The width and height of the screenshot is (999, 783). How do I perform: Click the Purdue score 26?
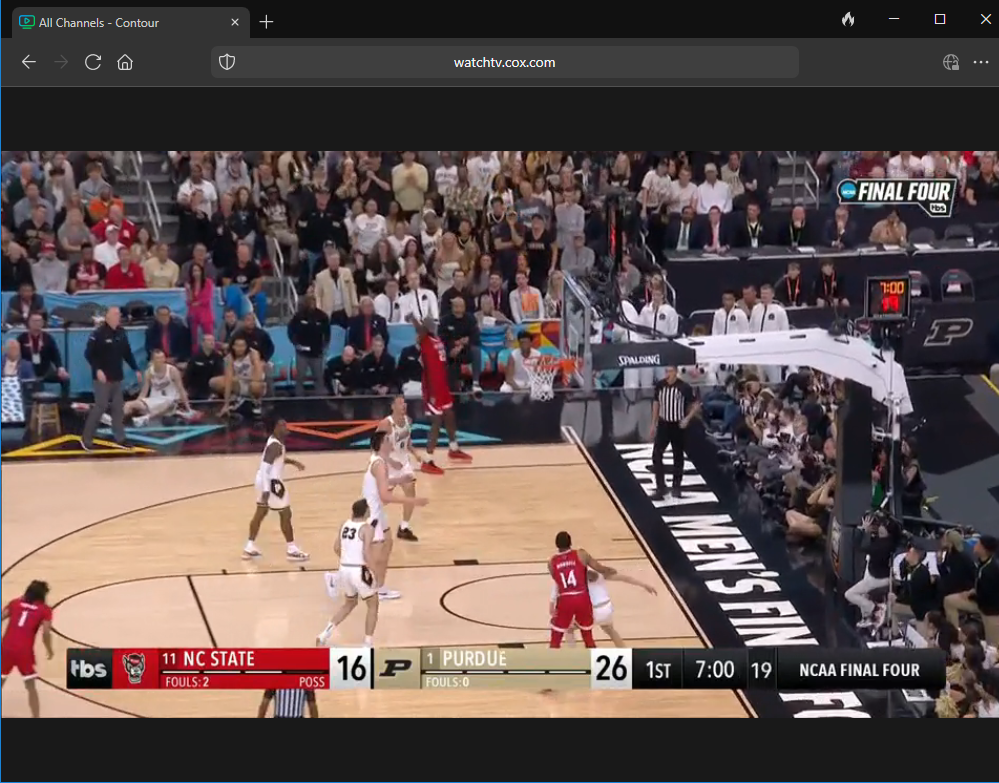(x=611, y=668)
